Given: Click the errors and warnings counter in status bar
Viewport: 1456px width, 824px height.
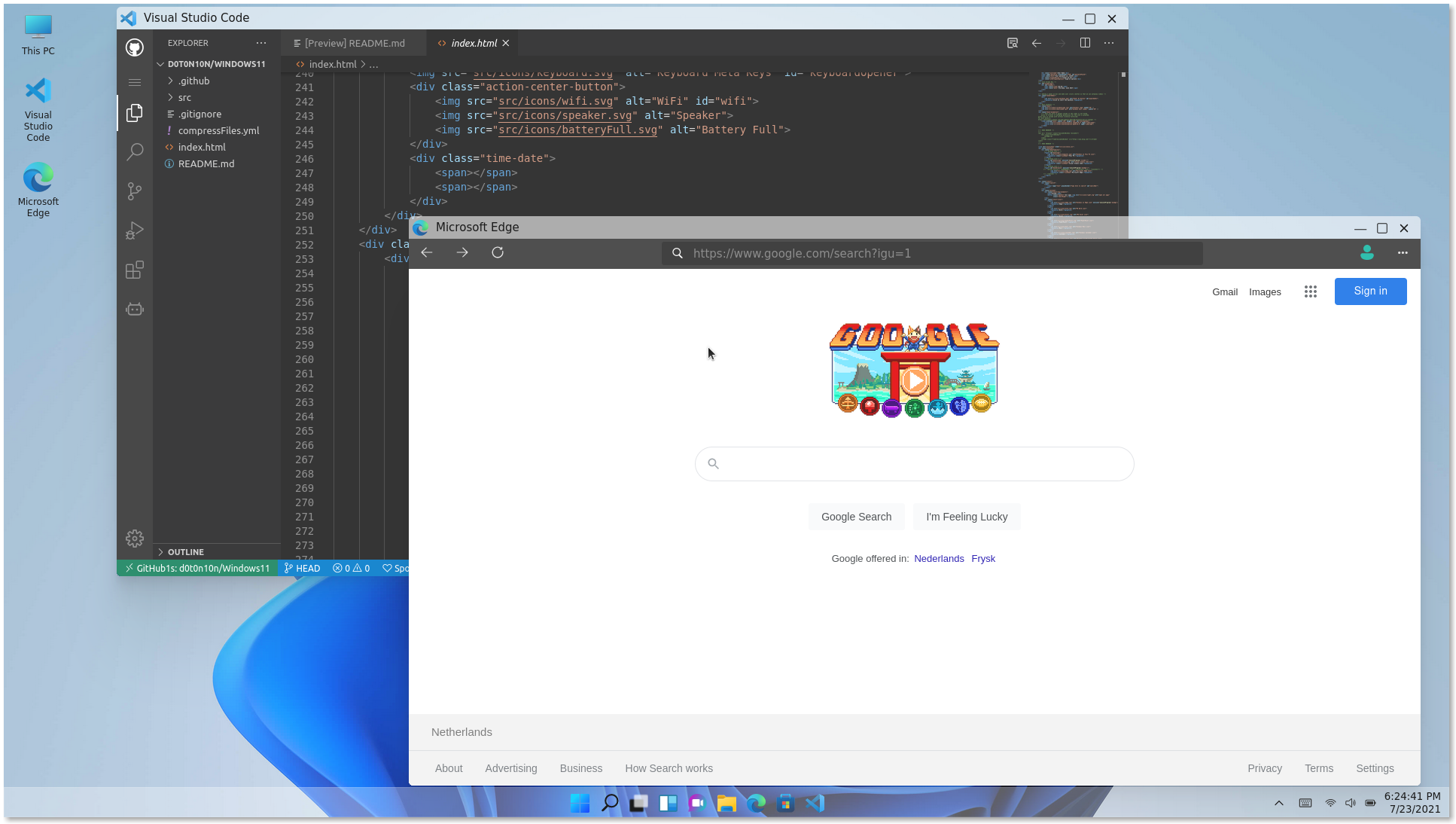Looking at the screenshot, I should pyautogui.click(x=352, y=568).
